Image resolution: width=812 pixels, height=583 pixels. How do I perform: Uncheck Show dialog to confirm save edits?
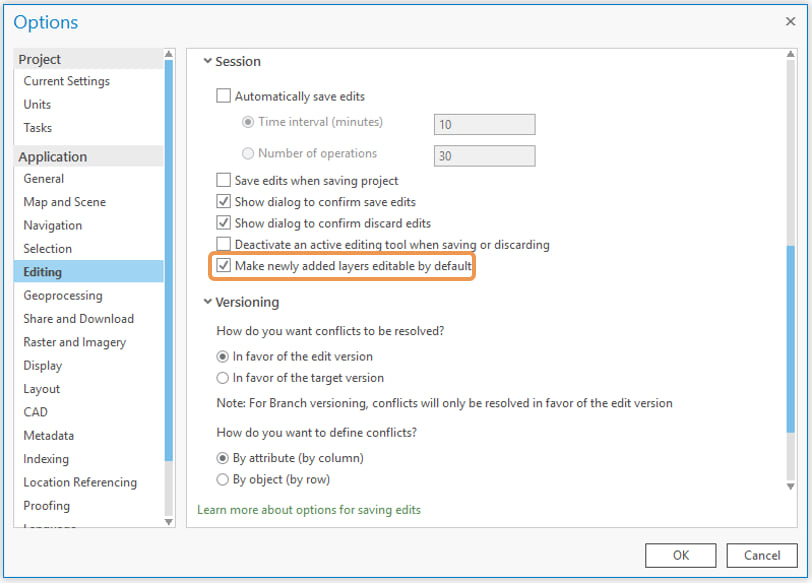coord(222,200)
